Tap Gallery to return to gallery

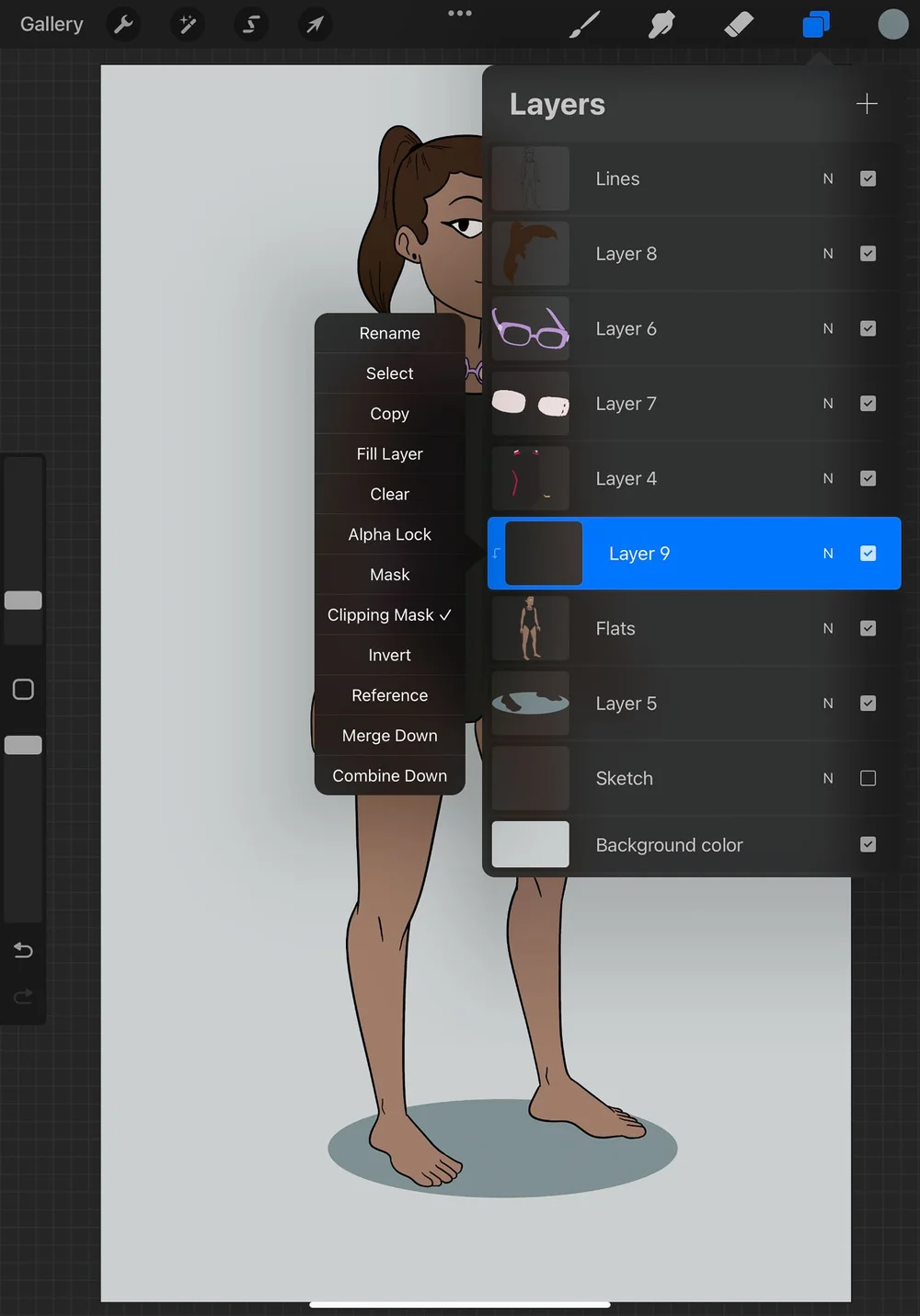pyautogui.click(x=51, y=24)
